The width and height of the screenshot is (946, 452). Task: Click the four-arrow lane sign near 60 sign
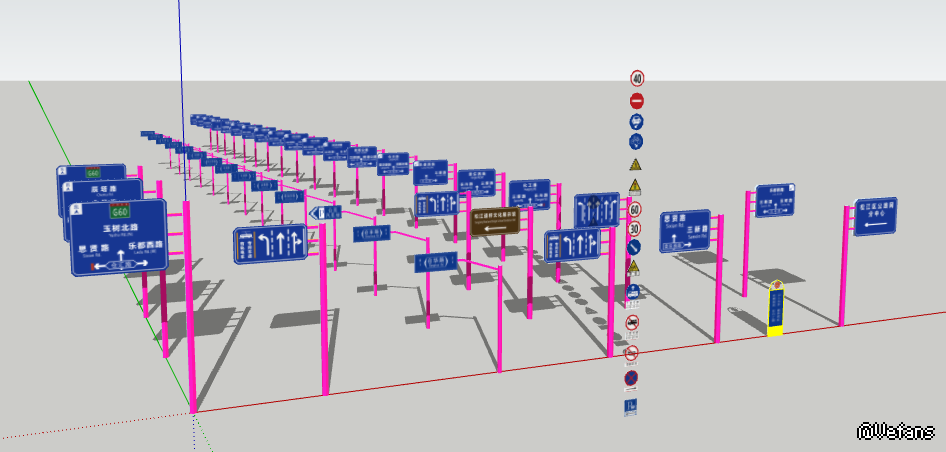click(597, 210)
